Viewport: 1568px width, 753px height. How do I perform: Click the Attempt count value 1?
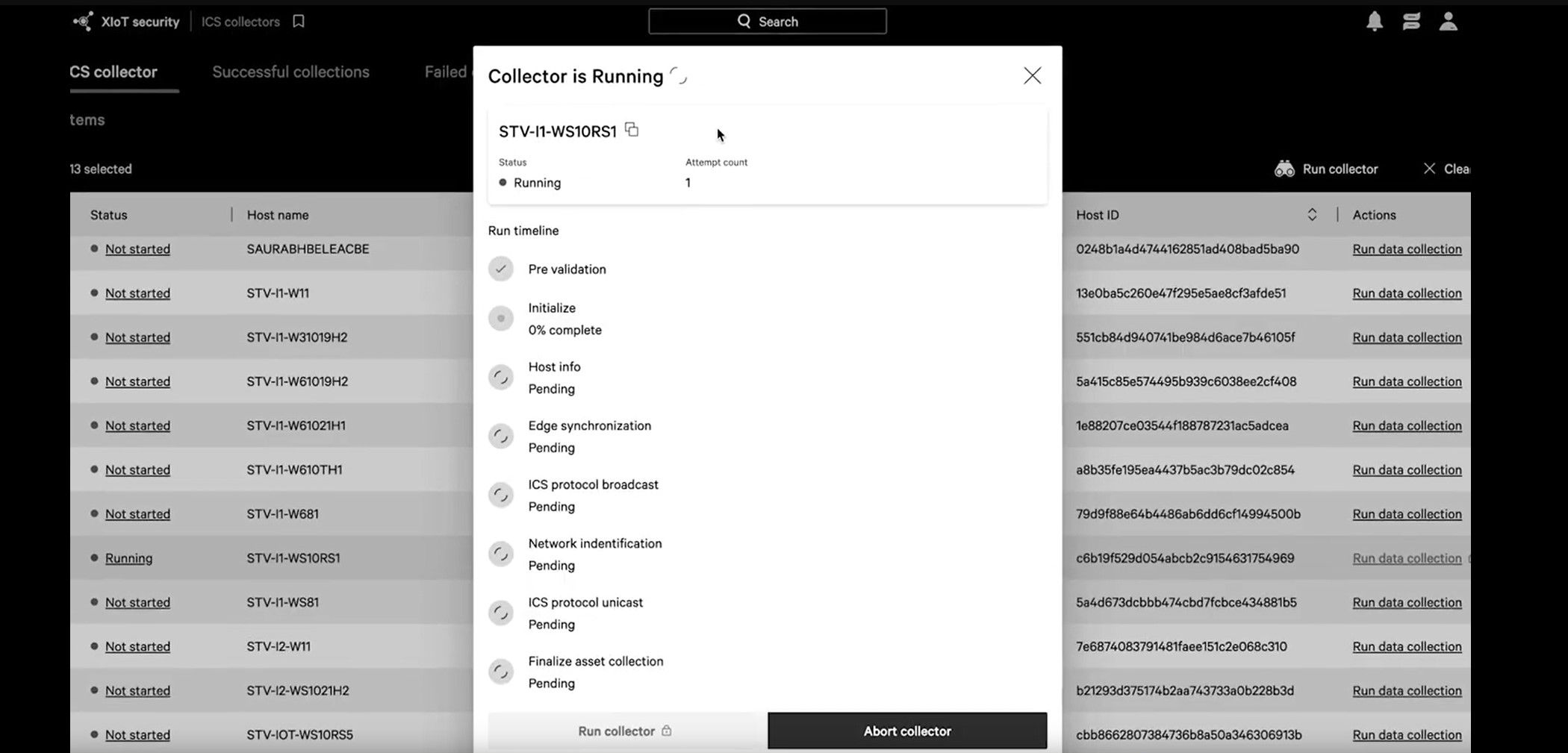point(688,183)
